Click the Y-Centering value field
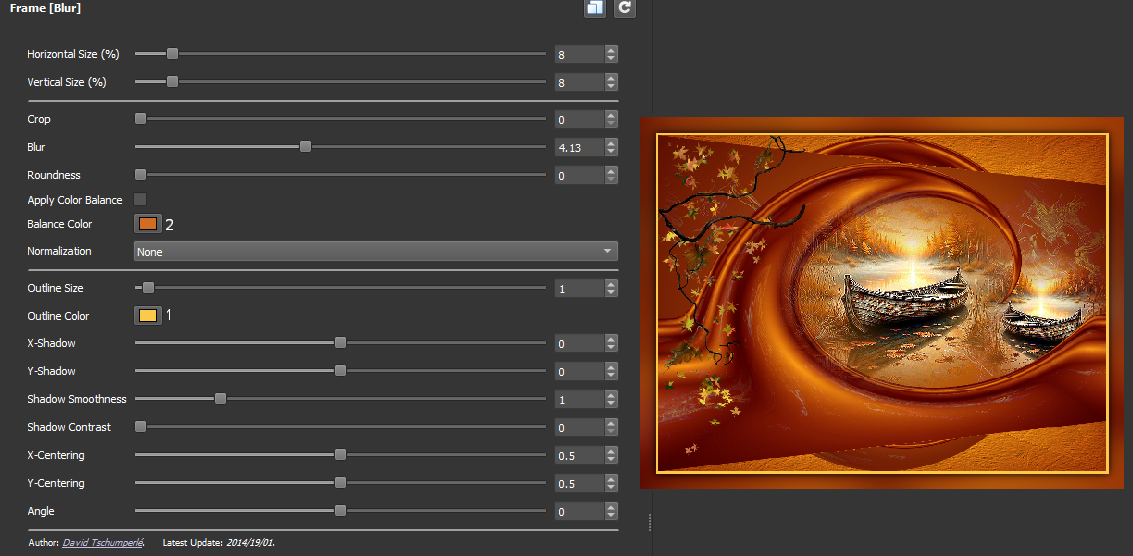 point(580,484)
